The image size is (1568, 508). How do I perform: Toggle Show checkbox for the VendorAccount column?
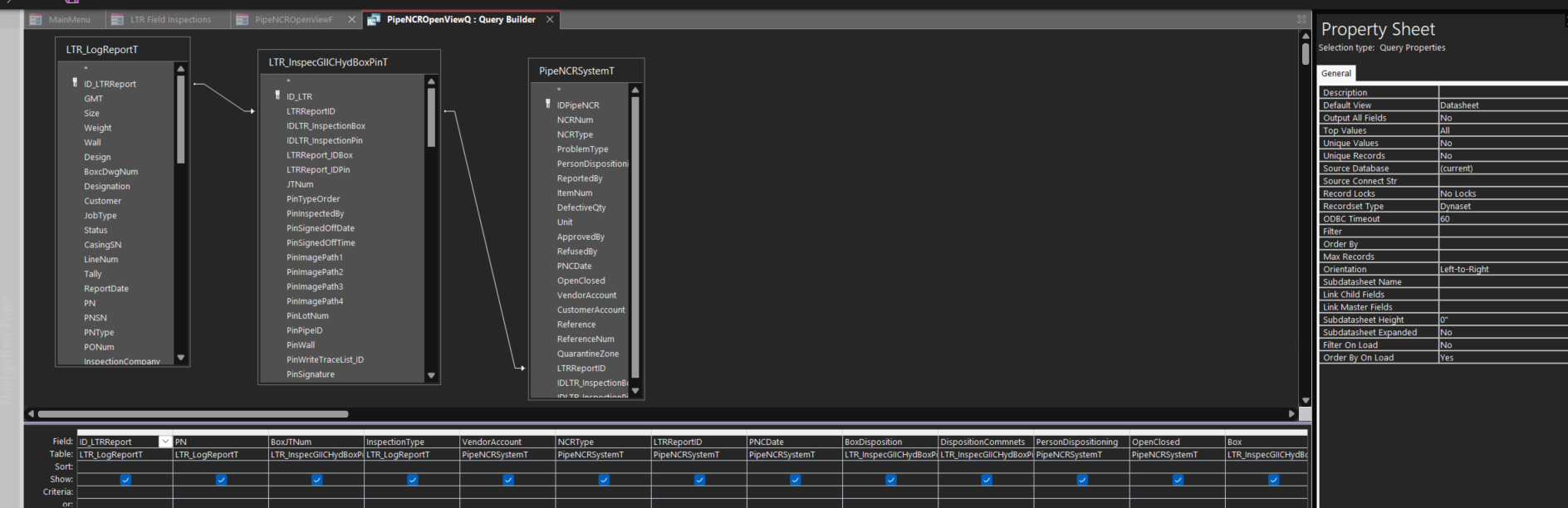pyautogui.click(x=508, y=480)
